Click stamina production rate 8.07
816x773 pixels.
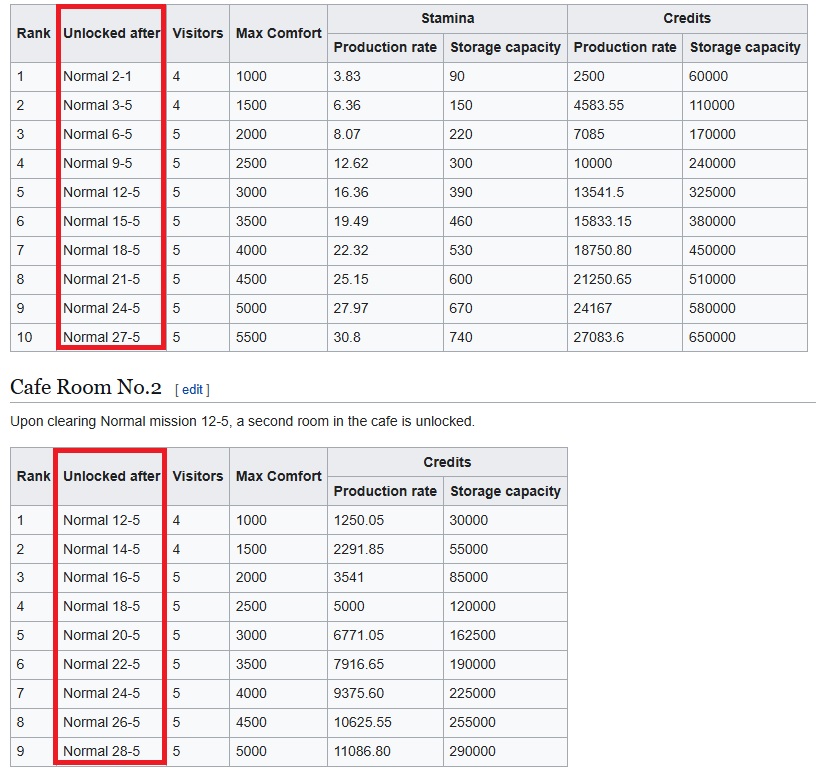(x=347, y=134)
